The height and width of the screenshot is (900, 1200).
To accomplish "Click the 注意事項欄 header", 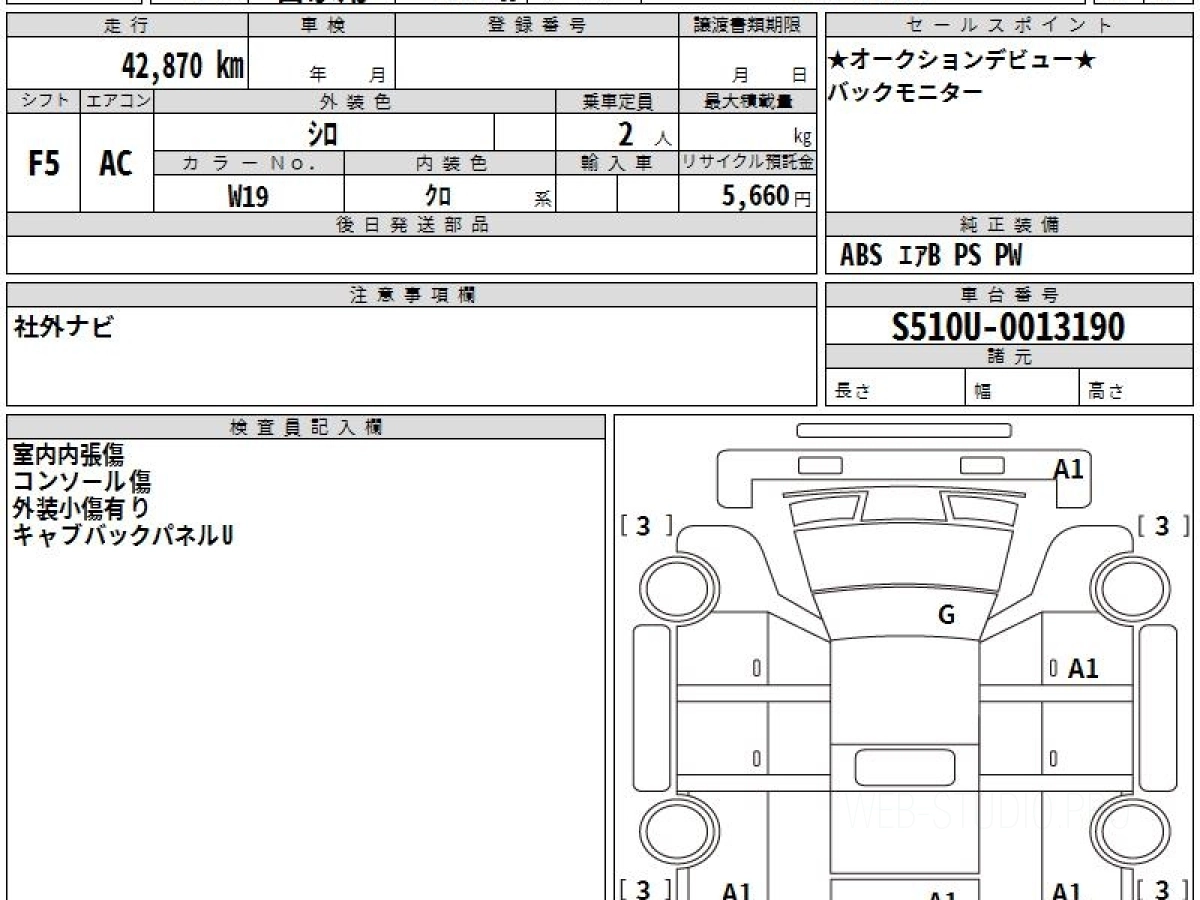I will (412, 295).
